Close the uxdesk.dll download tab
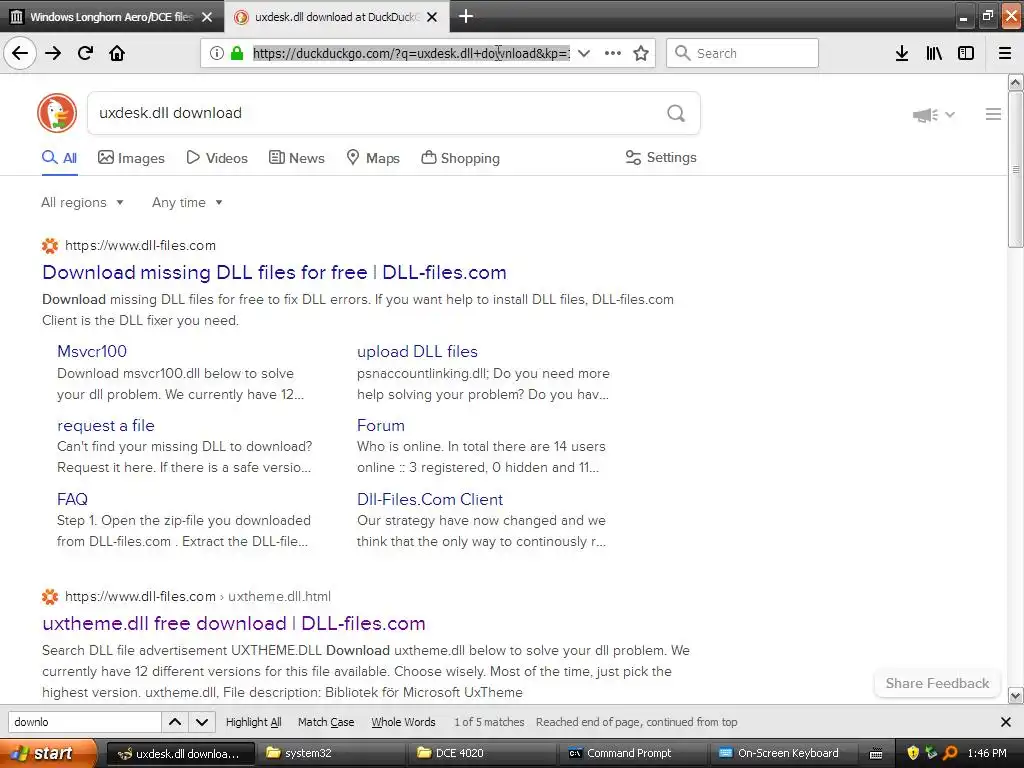The width and height of the screenshot is (1024, 768). pyautogui.click(x=432, y=17)
